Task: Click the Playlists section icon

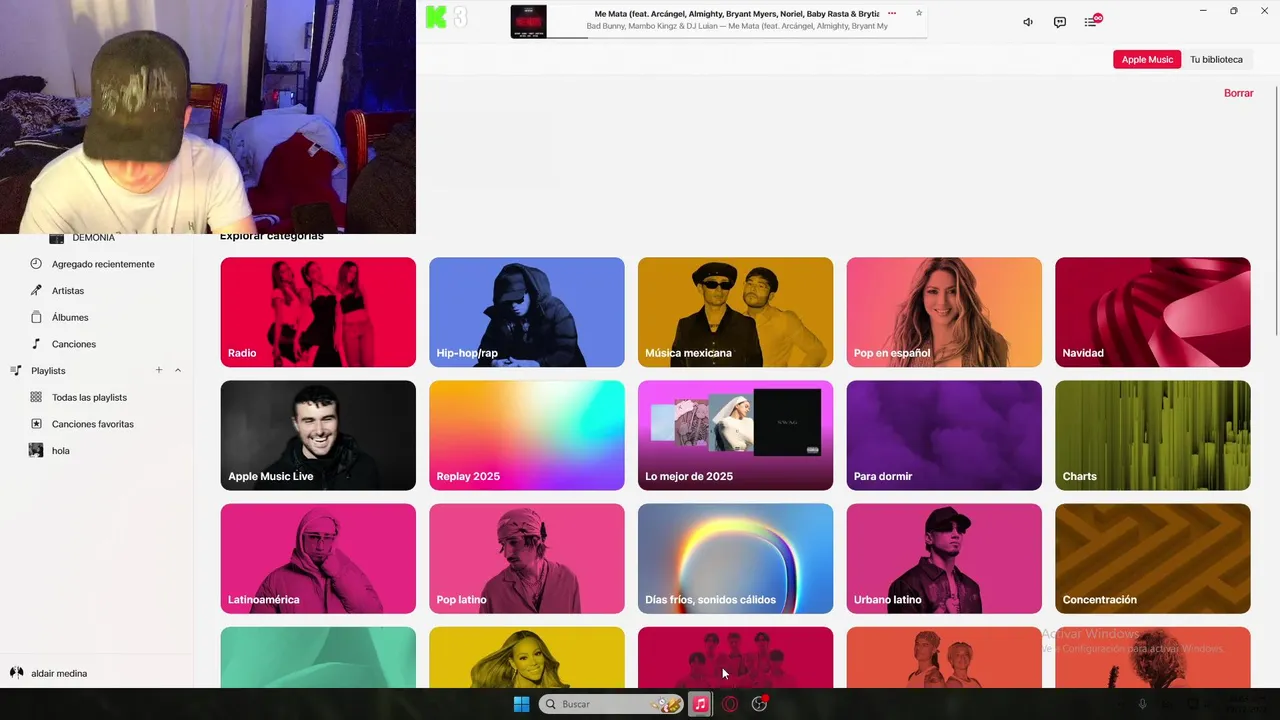Action: point(16,370)
